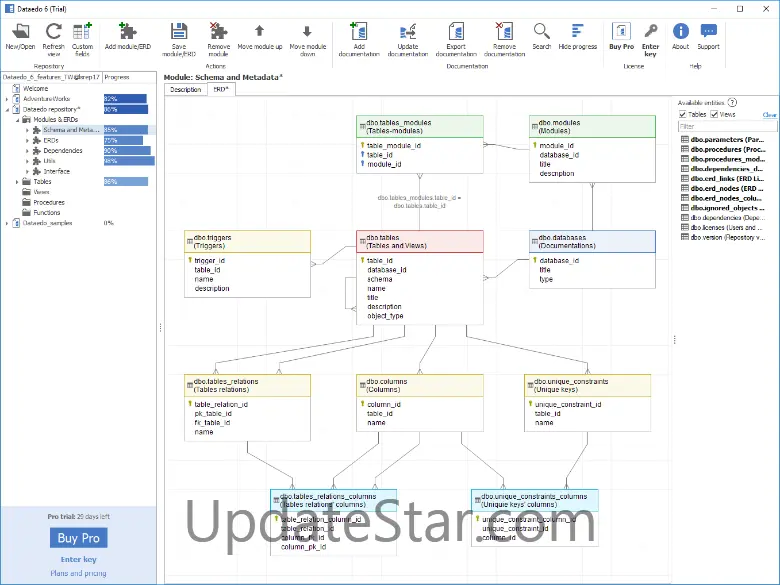This screenshot has height=585, width=780.
Task: Expand the ERDs module node
Action: pos(27,140)
